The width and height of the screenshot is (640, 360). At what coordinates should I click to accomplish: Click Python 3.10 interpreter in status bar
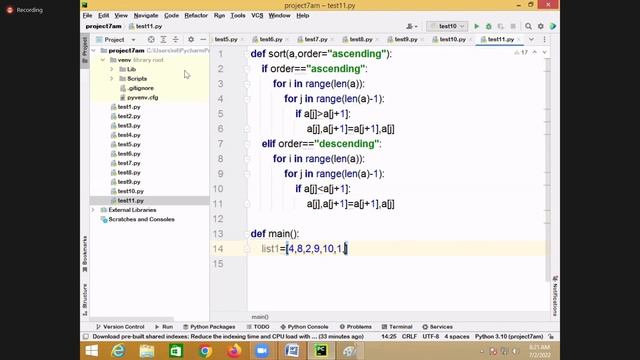pos(509,337)
